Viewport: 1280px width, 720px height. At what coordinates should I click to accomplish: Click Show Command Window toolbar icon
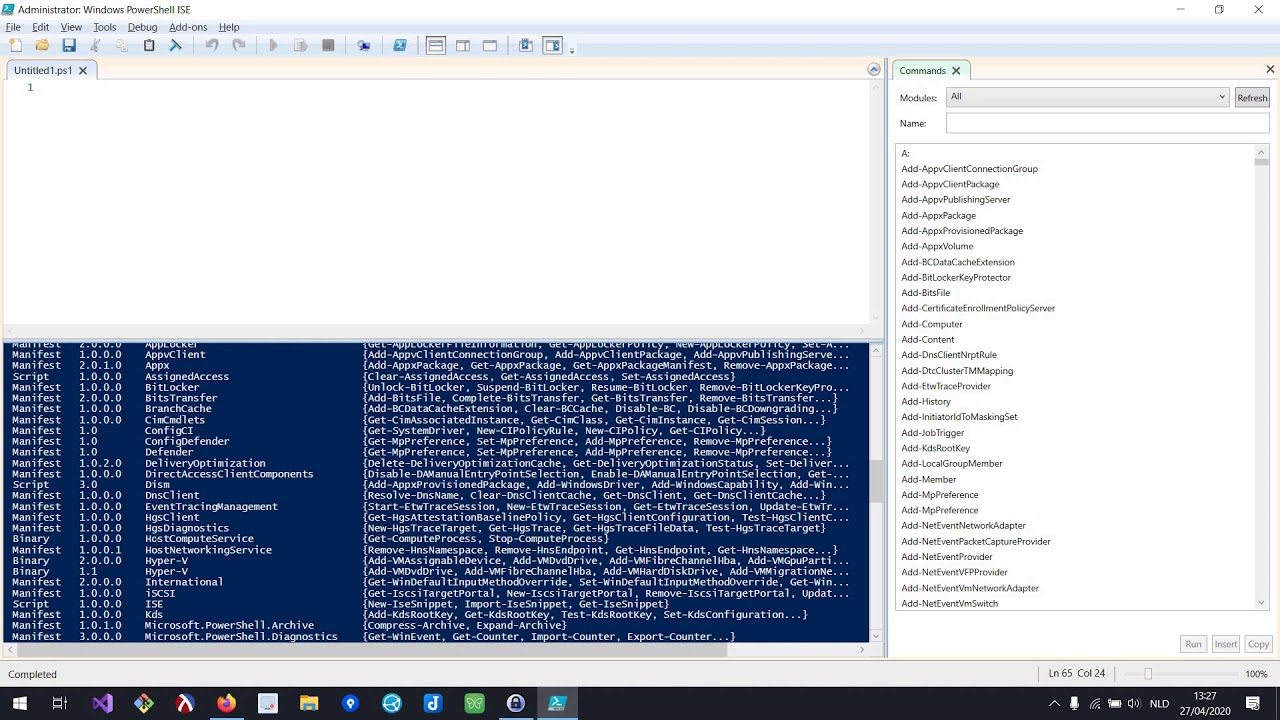[x=526, y=45]
